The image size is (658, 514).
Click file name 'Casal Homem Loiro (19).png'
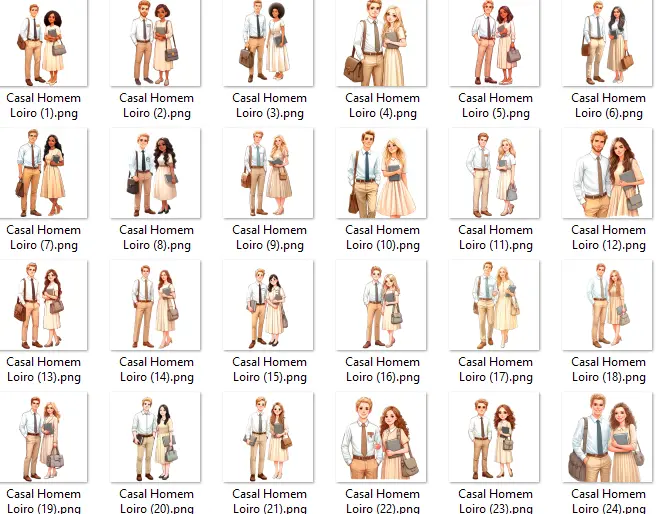pyautogui.click(x=44, y=501)
